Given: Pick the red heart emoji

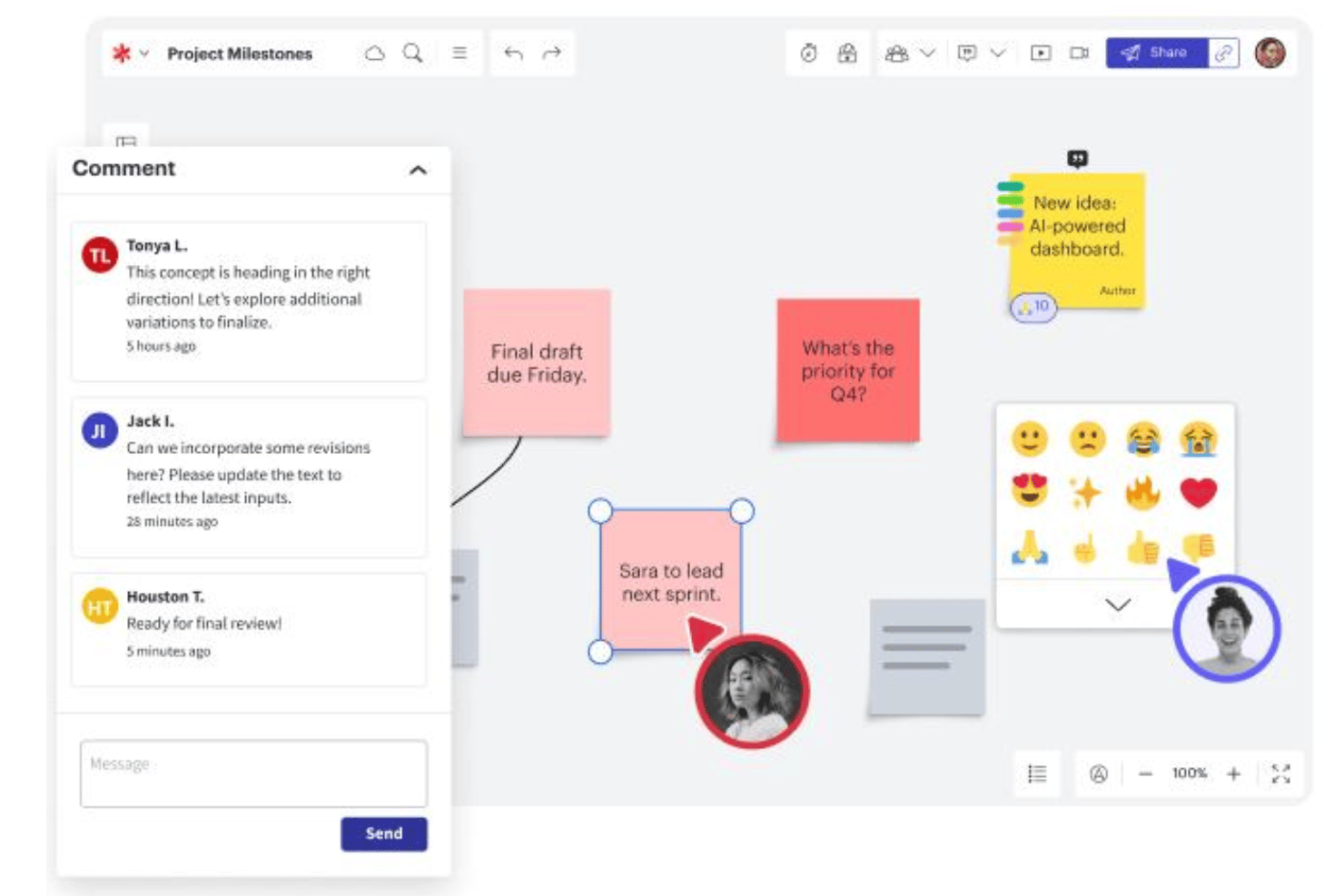Looking at the screenshot, I should [x=1199, y=493].
